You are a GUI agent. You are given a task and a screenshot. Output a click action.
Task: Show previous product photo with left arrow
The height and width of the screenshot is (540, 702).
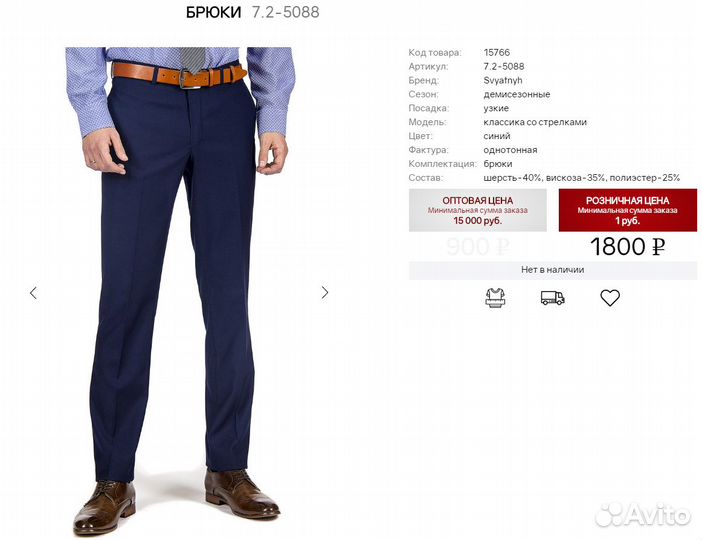33,293
